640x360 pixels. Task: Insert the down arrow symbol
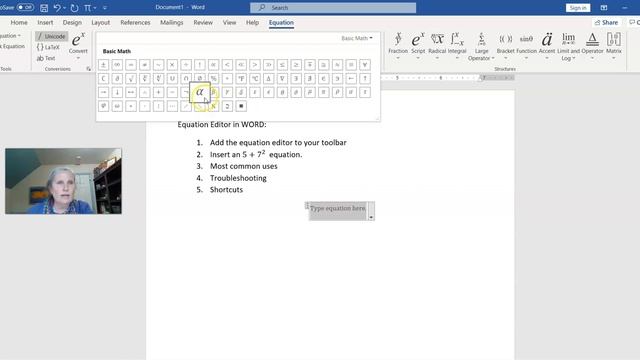(x=117, y=92)
